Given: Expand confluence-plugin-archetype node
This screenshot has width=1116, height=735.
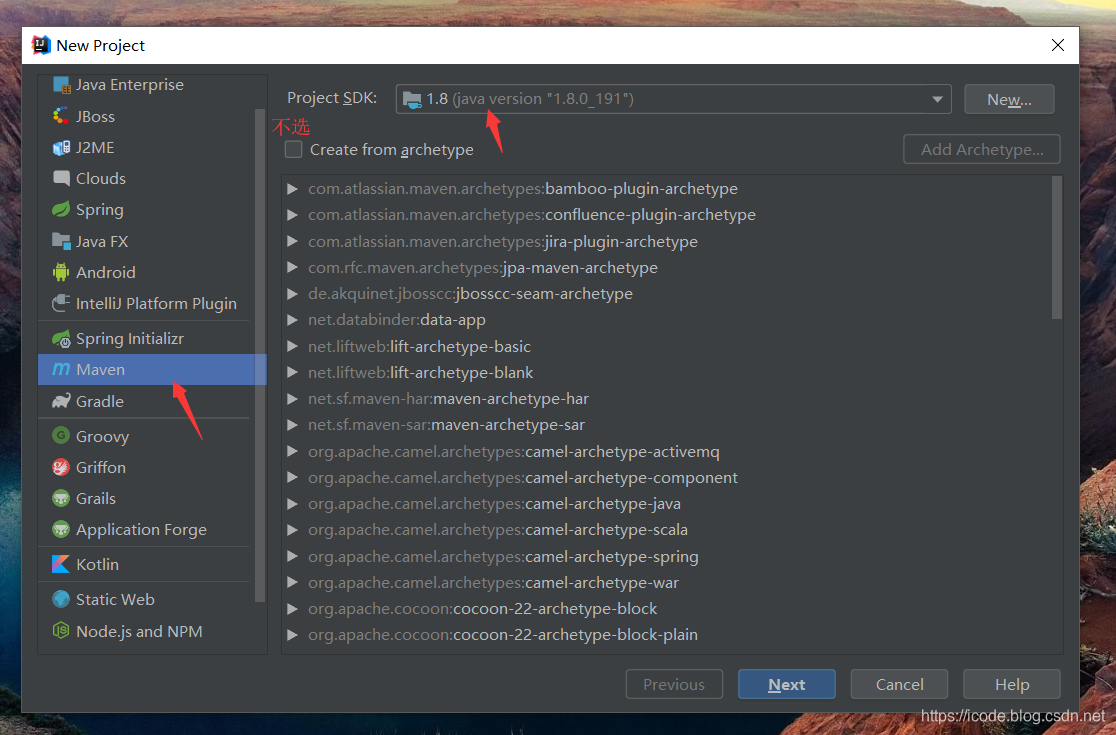Looking at the screenshot, I should pos(292,215).
